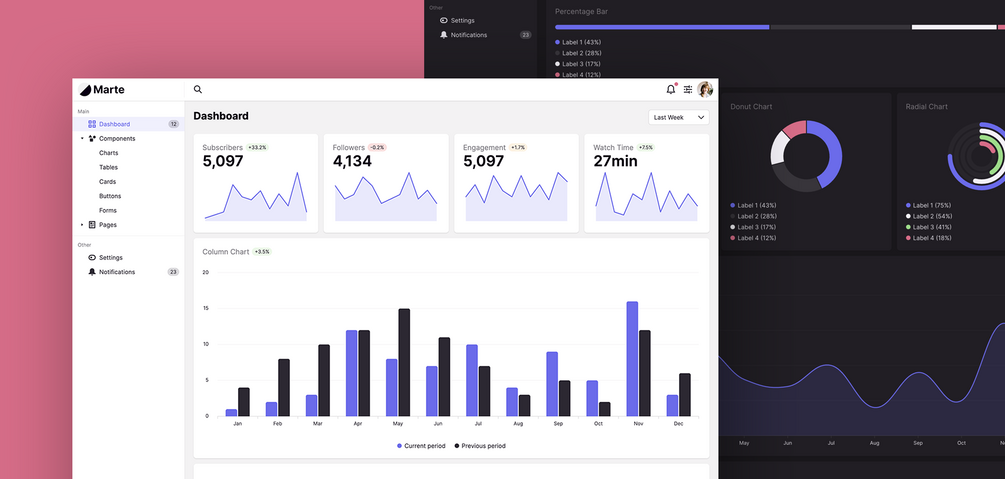Viewport: 1005px width, 479px height.
Task: Toggle Label 1 (43%) in the Percentage Bar legend
Action: point(578,42)
